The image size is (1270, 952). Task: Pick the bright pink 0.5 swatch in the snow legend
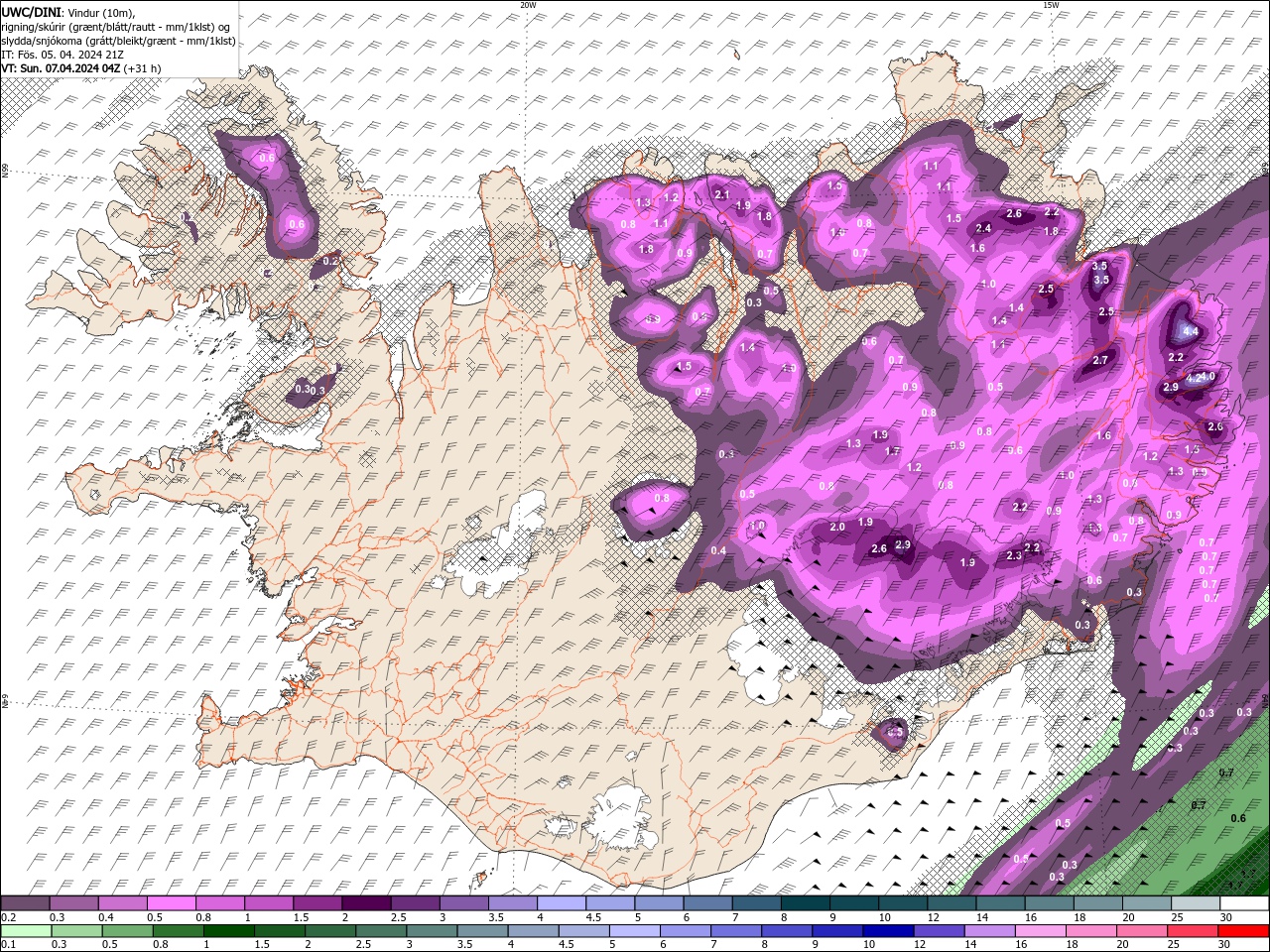tap(172, 903)
